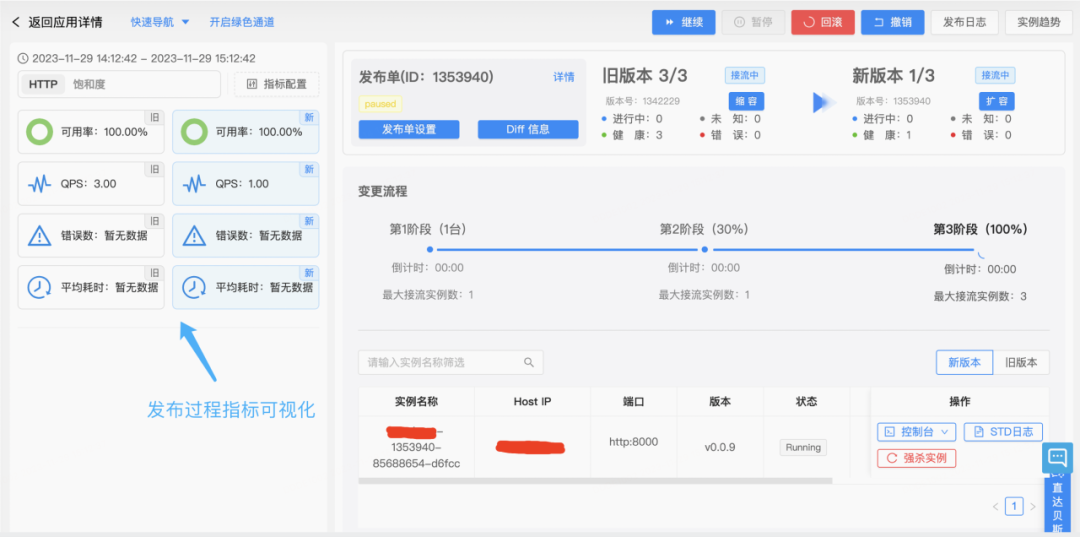Click the back arrow beside 返回应用详情
This screenshot has width=1080, height=537.
tap(17, 22)
